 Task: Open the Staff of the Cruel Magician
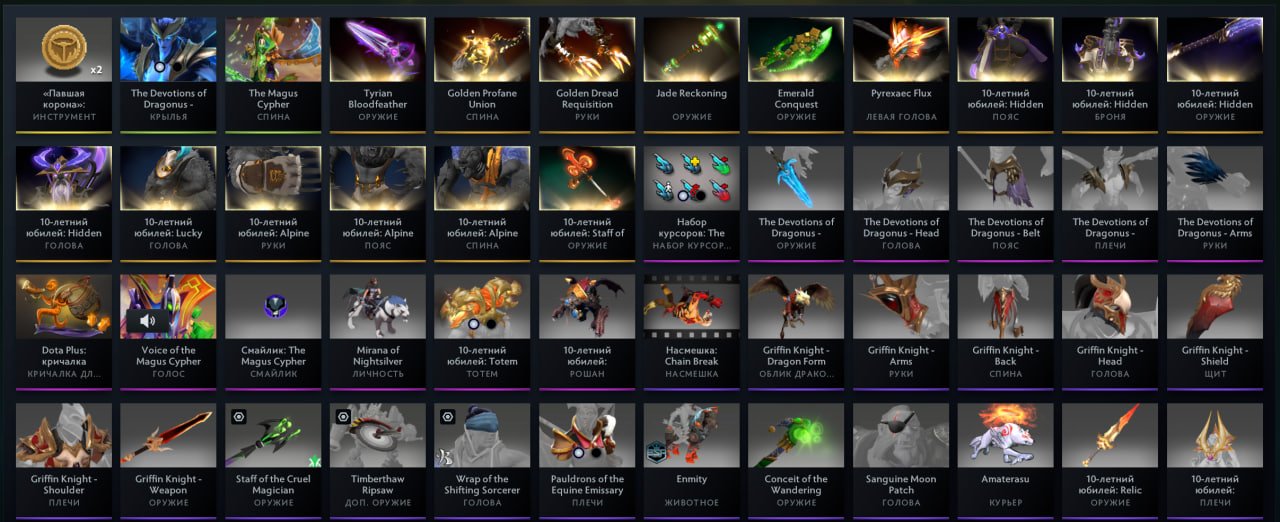click(273, 461)
